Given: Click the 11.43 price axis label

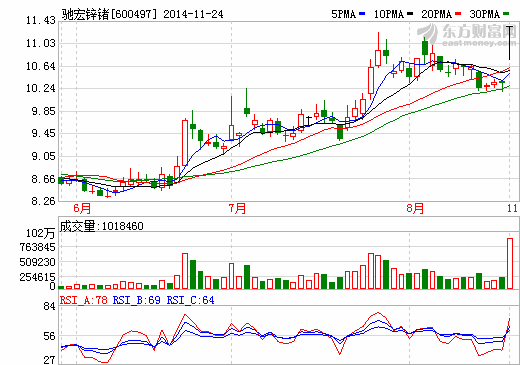Looking at the screenshot, I should pyautogui.click(x=41, y=20).
